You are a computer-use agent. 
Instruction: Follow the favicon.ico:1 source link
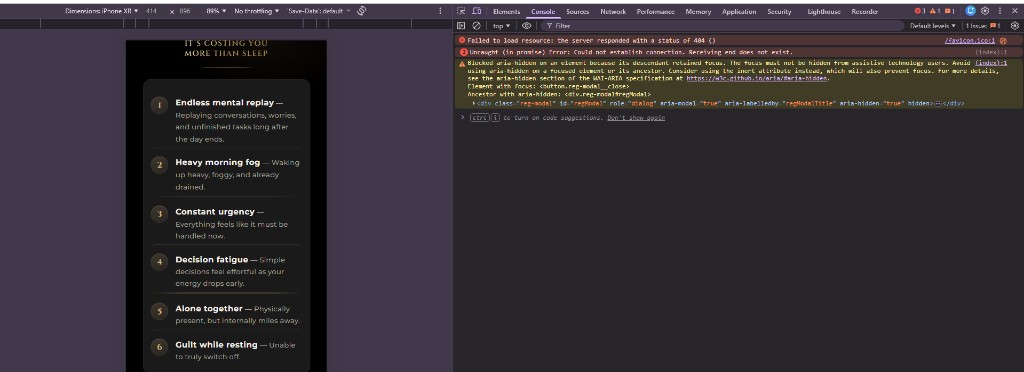tap(970, 40)
